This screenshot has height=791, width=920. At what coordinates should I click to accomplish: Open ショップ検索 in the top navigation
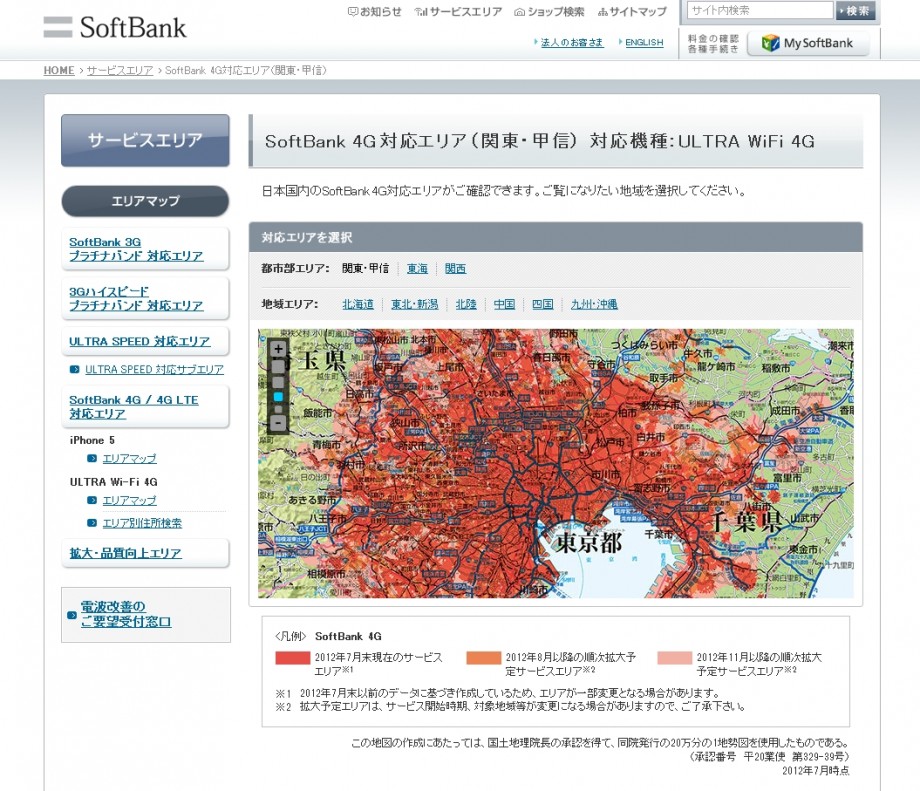click(549, 11)
